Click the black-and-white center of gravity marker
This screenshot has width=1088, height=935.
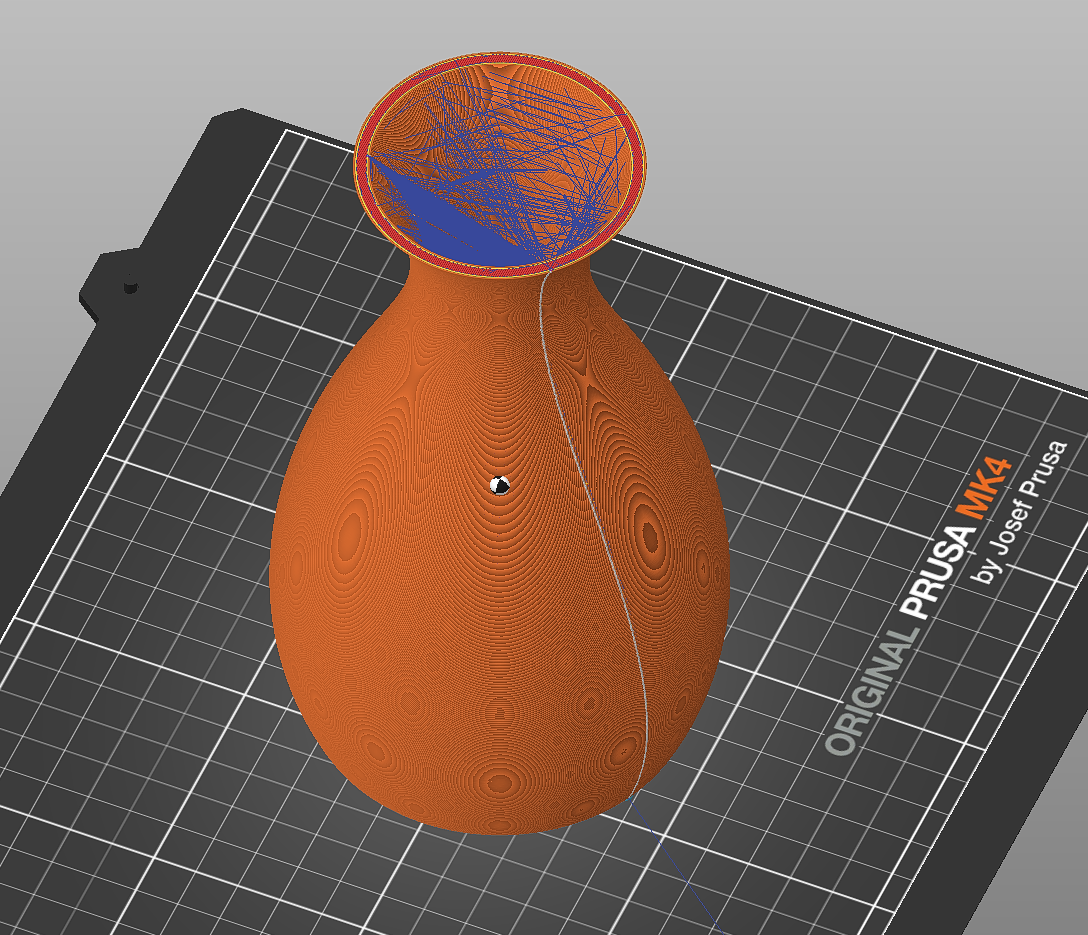[x=500, y=486]
